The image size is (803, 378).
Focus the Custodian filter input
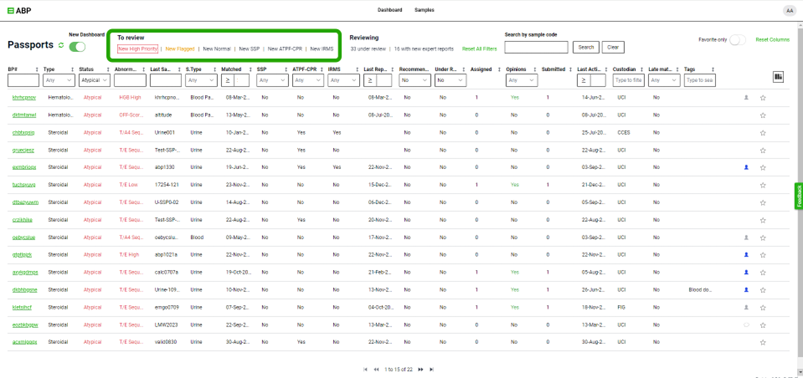[x=628, y=80]
